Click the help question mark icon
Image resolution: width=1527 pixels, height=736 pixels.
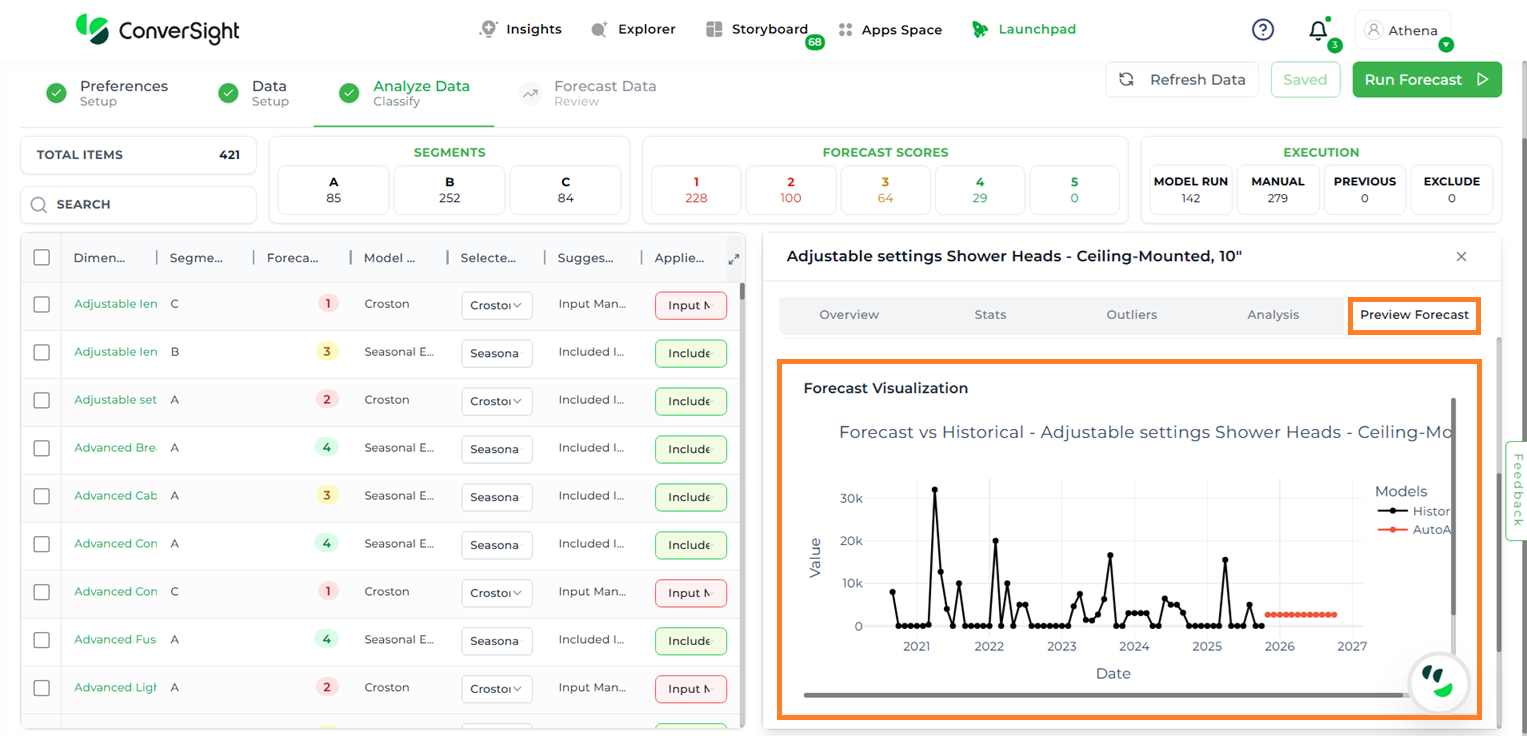coord(1263,30)
